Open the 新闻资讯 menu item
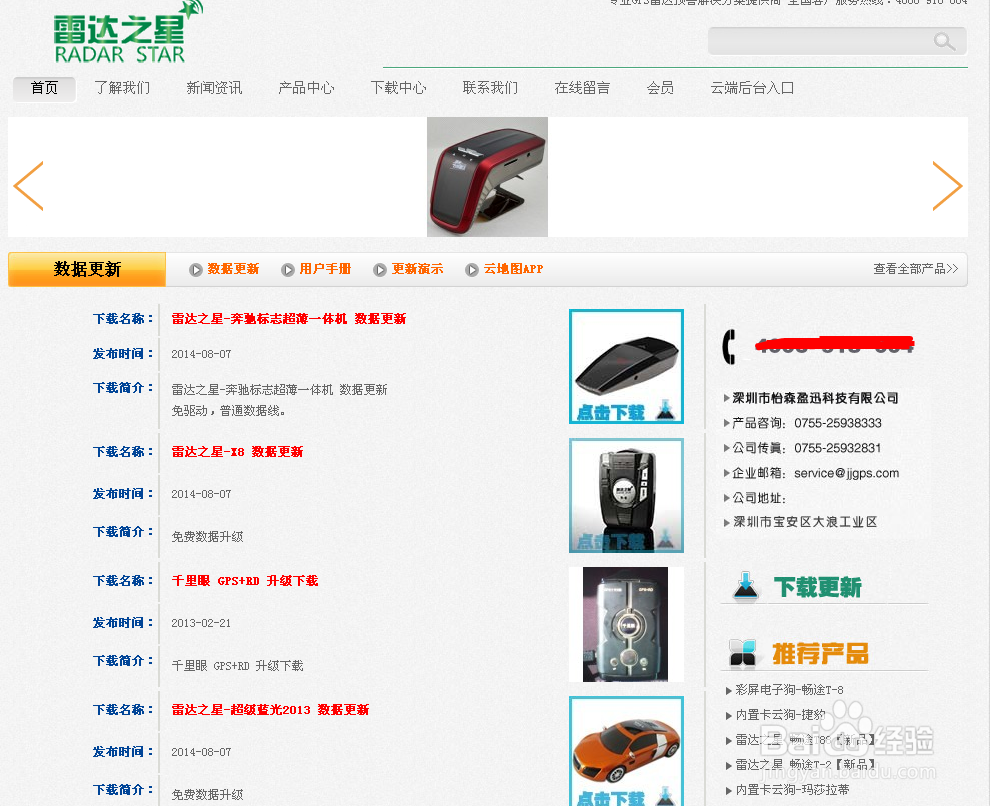The height and width of the screenshot is (806, 990). tap(214, 88)
